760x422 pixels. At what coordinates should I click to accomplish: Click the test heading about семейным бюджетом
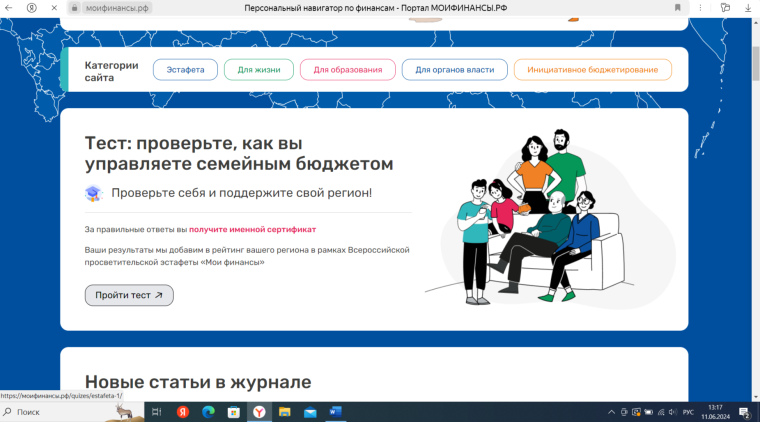pos(238,154)
